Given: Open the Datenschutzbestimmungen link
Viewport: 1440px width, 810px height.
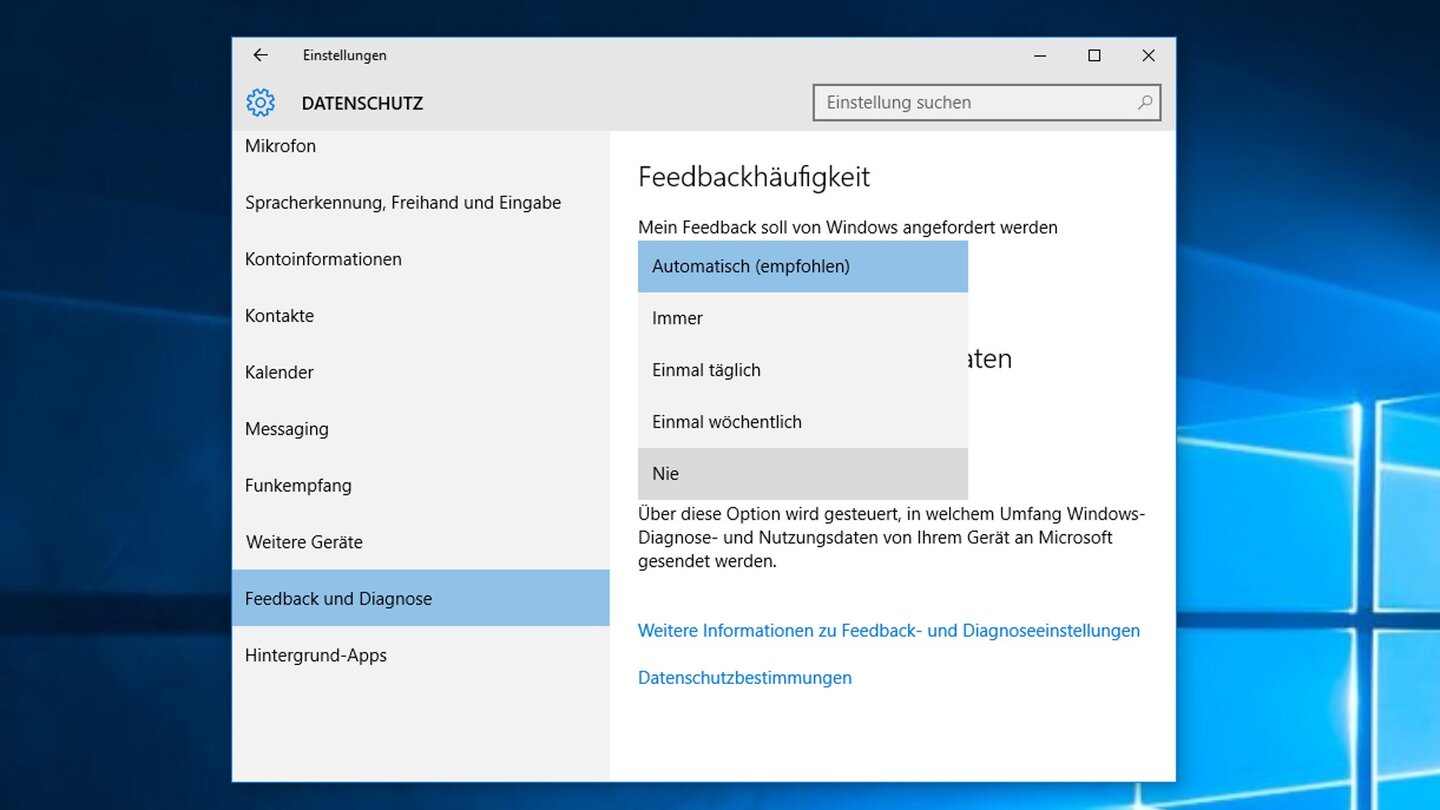Looking at the screenshot, I should [x=745, y=678].
